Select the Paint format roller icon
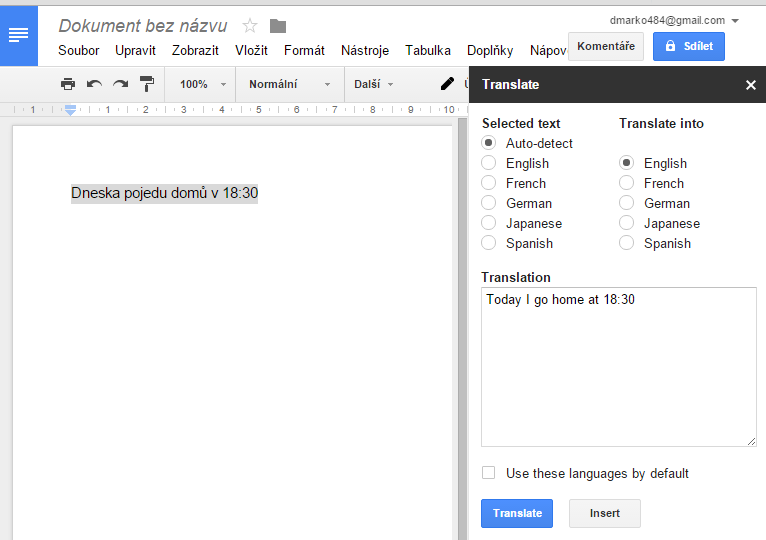The image size is (766, 540). click(147, 84)
